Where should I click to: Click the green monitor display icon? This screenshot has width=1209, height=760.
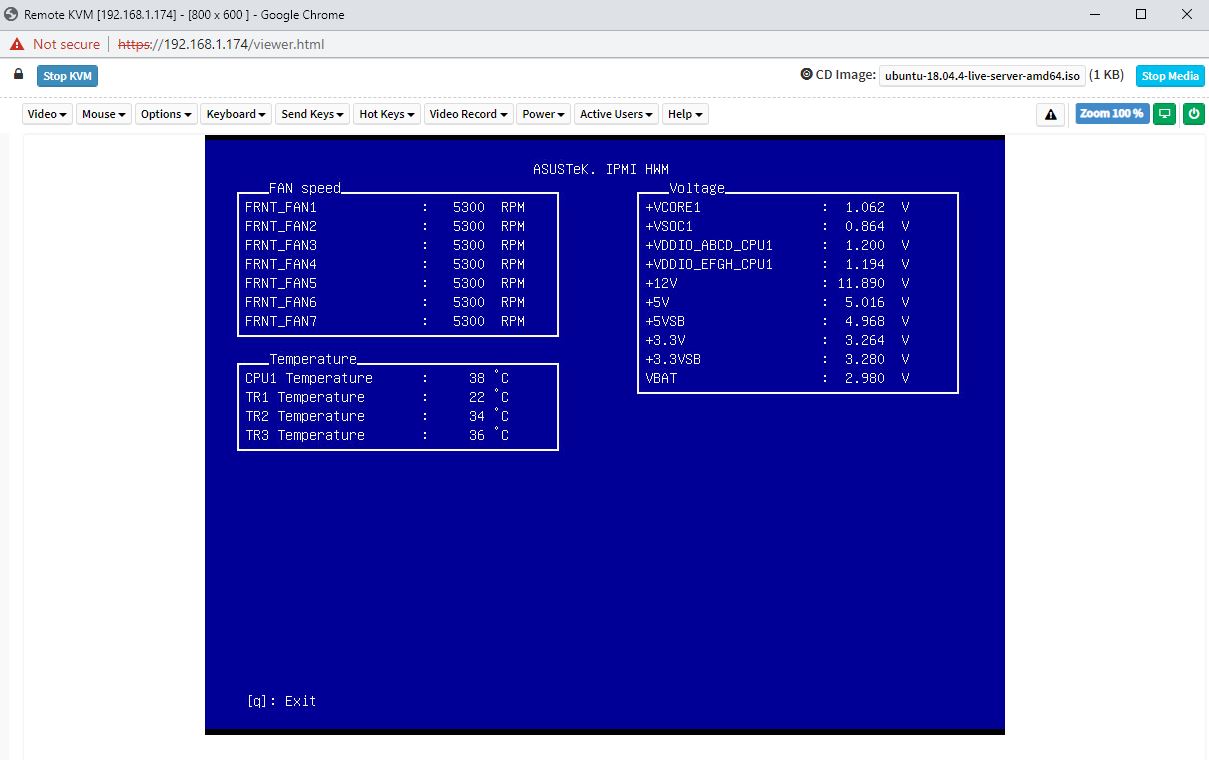(1164, 114)
